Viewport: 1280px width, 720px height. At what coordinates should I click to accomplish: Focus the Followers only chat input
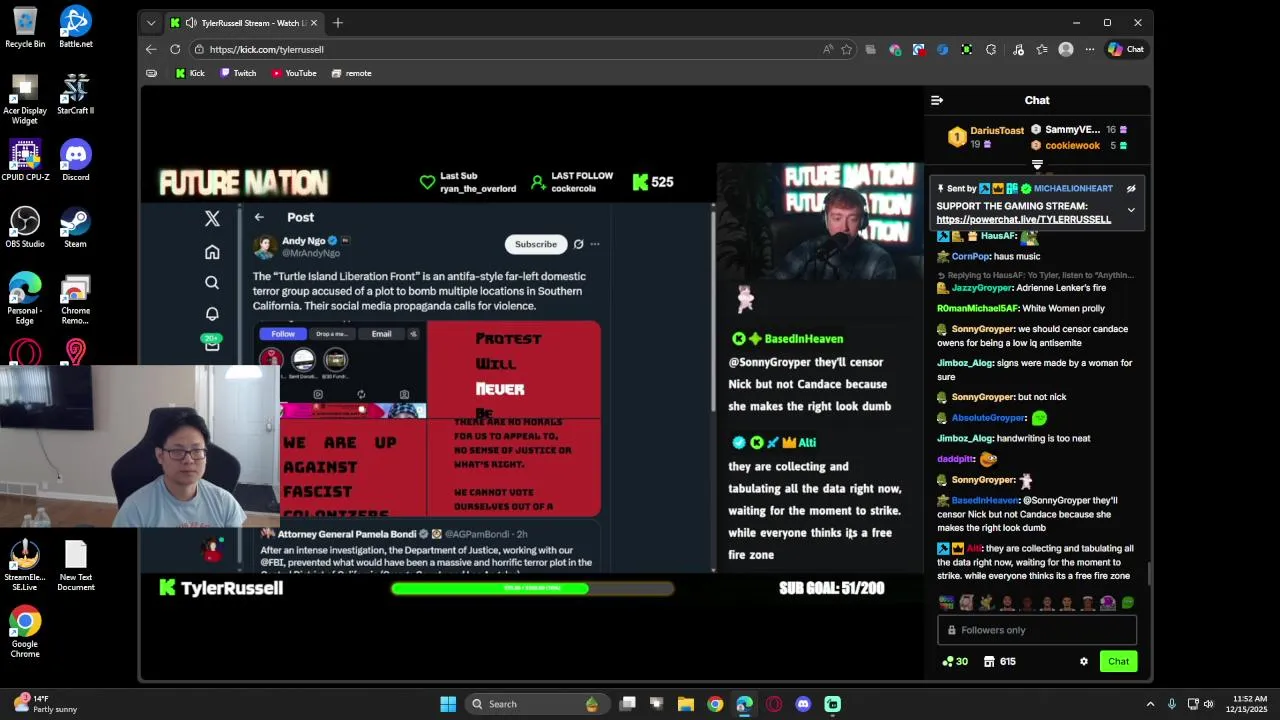[x=1037, y=630]
